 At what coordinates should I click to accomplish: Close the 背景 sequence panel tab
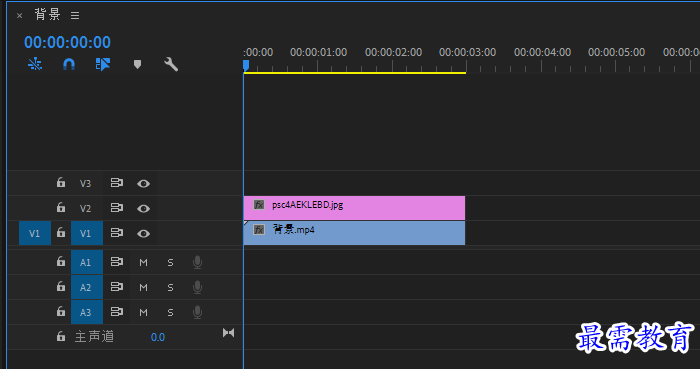[x=19, y=16]
